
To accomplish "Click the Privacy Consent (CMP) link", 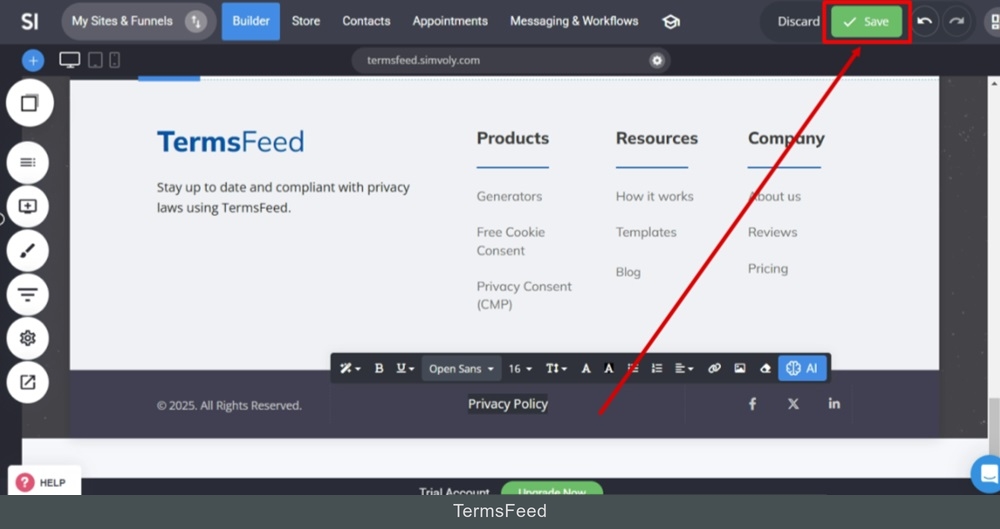I will [524, 295].
